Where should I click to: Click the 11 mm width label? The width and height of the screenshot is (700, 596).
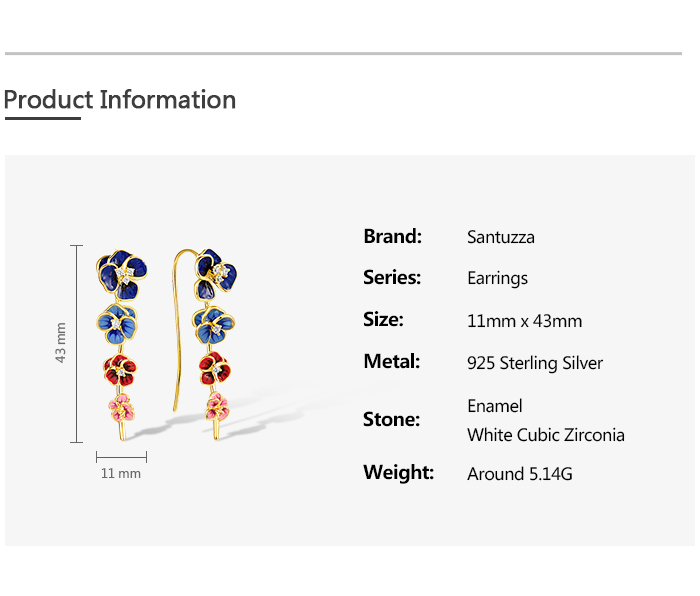[x=121, y=473]
